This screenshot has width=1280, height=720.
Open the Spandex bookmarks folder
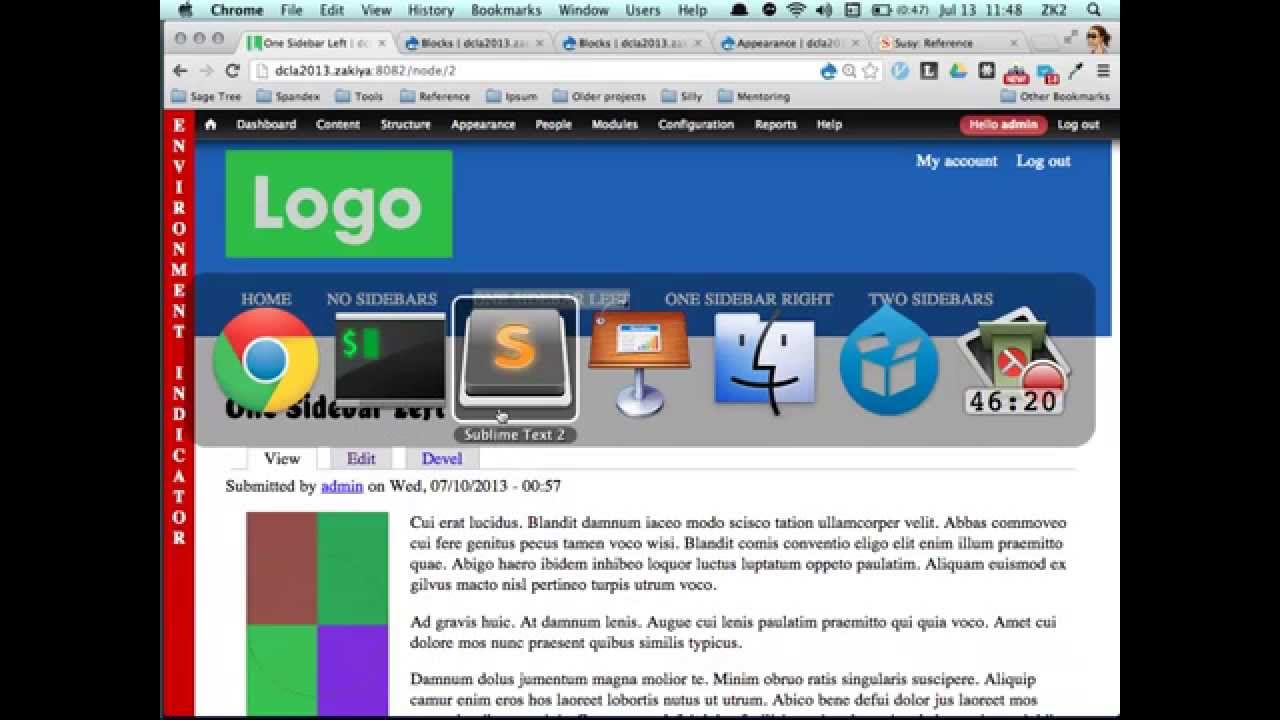click(x=289, y=97)
